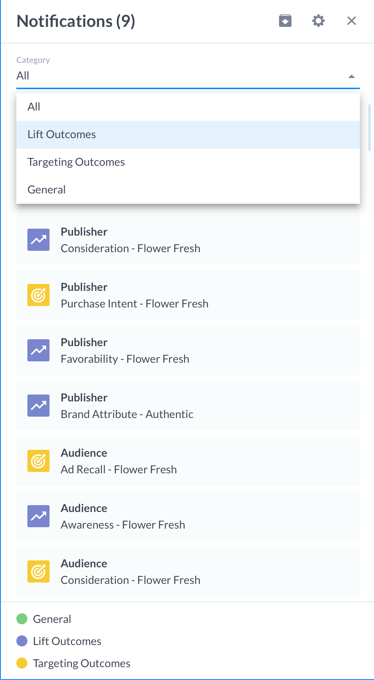Click the notifications list scrollbar
The height and width of the screenshot is (680, 374).
(x=370, y=128)
